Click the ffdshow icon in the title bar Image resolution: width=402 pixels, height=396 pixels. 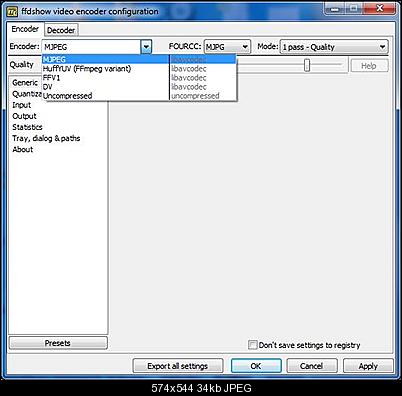[x=12, y=12]
